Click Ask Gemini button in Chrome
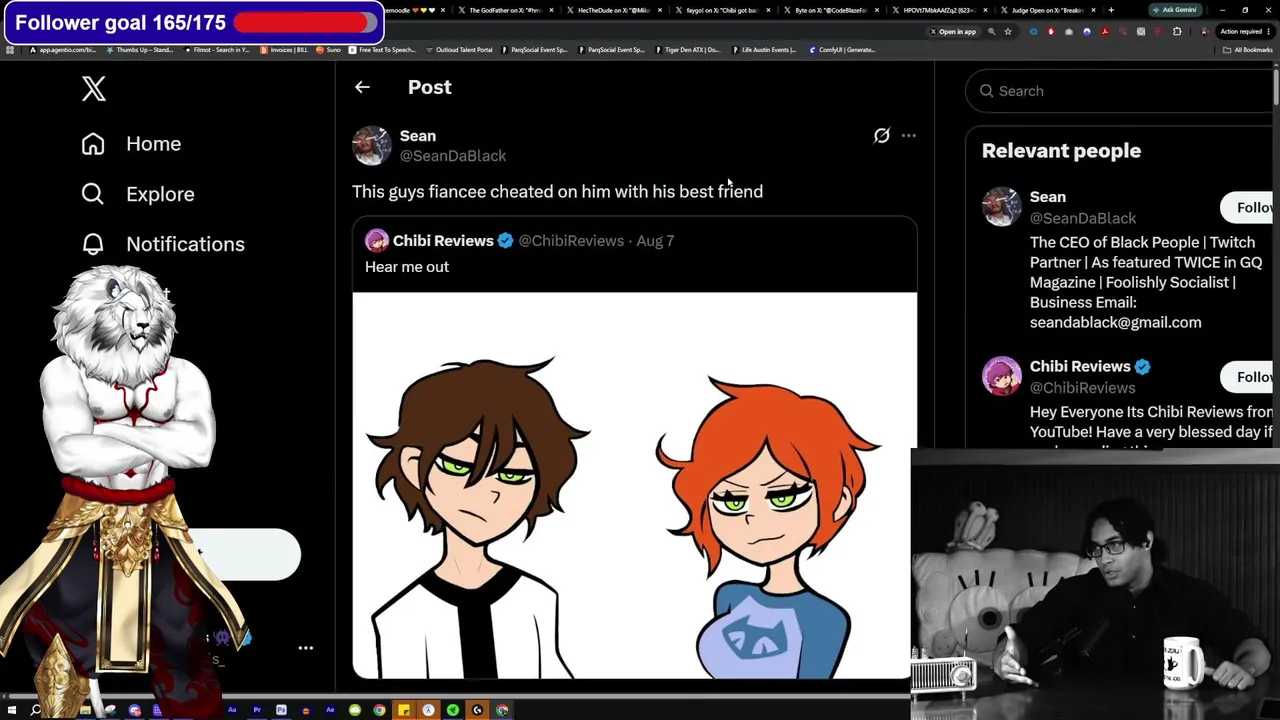 pyautogui.click(x=1175, y=10)
